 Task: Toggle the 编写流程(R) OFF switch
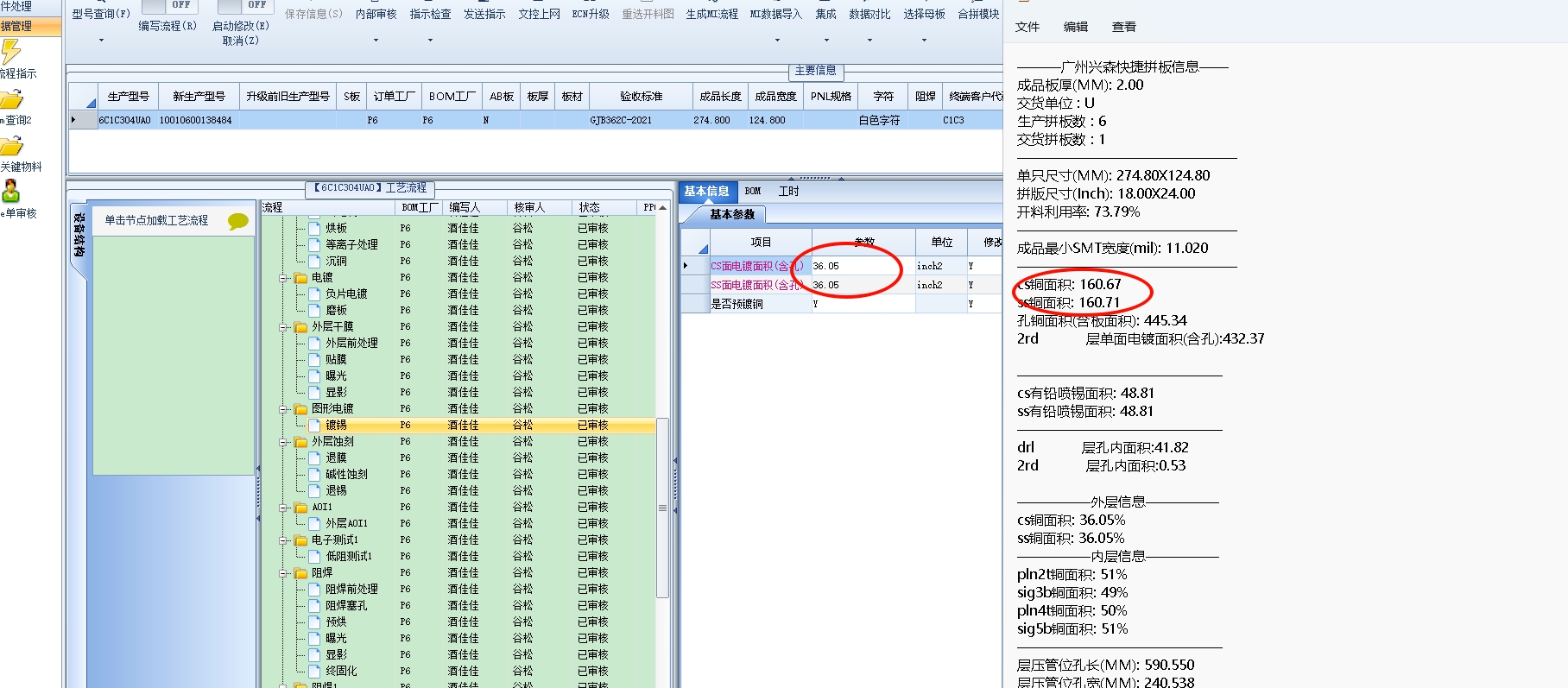point(169,6)
